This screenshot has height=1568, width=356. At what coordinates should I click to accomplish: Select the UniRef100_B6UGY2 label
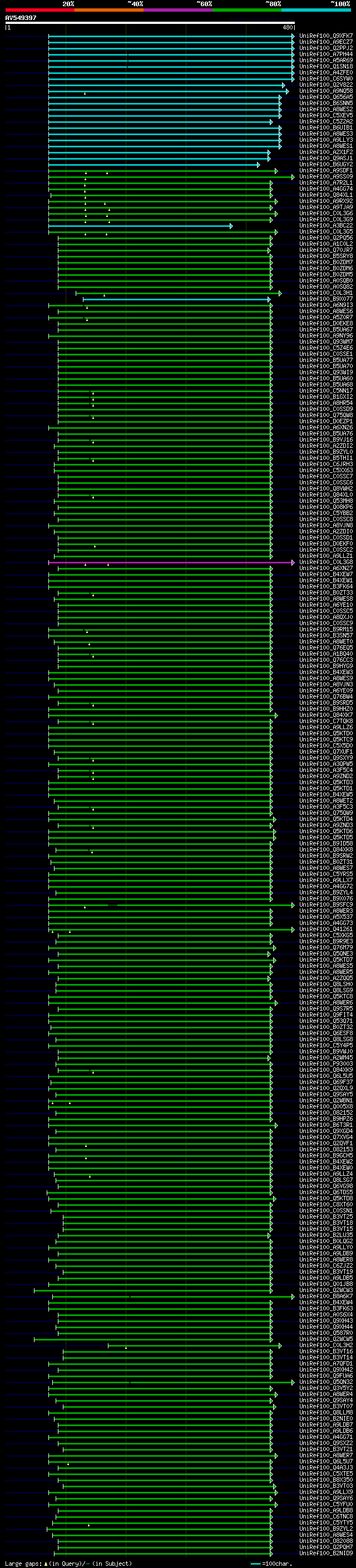pos(325,165)
